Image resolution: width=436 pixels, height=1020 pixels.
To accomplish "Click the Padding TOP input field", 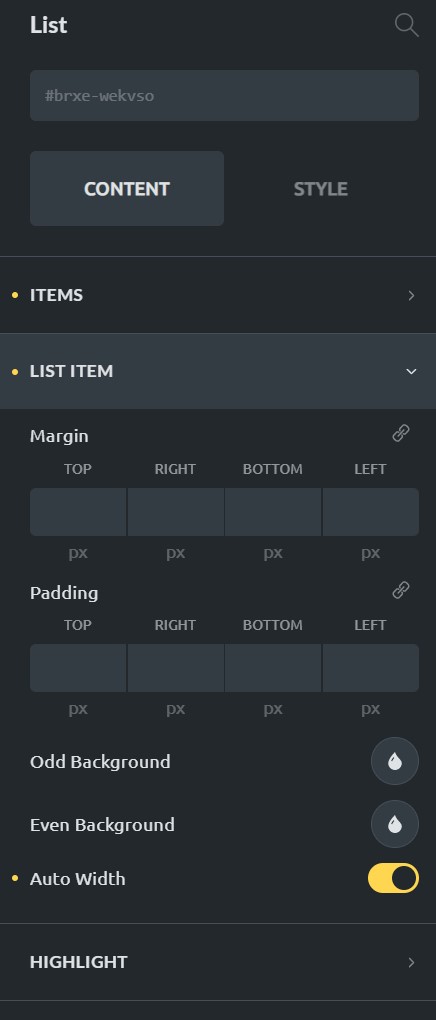I will coord(78,668).
